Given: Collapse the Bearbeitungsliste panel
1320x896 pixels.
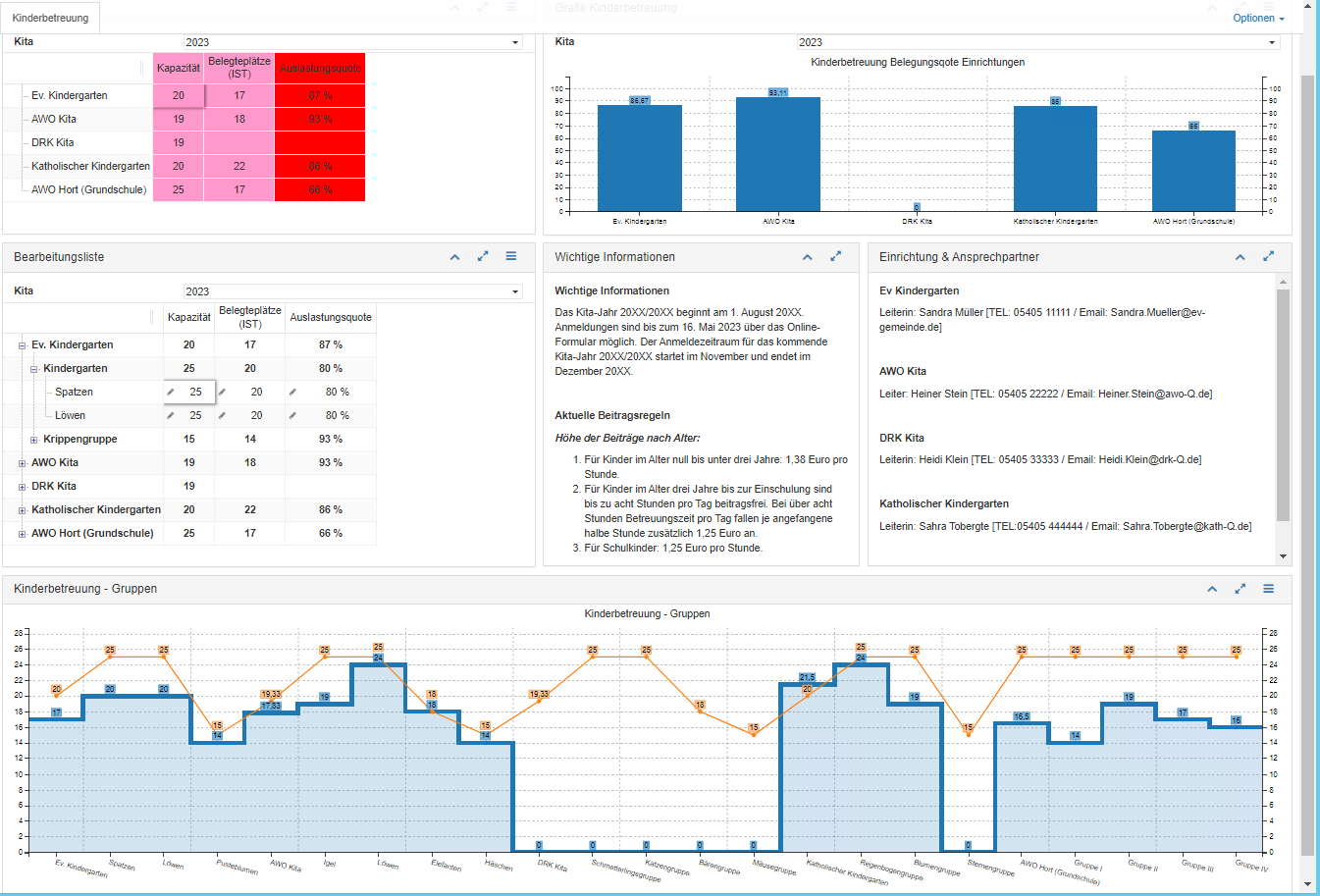Looking at the screenshot, I should (x=454, y=257).
